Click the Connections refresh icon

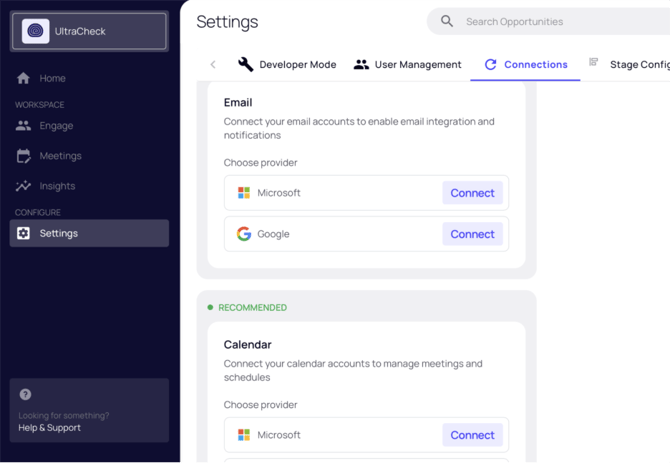pyautogui.click(x=490, y=64)
